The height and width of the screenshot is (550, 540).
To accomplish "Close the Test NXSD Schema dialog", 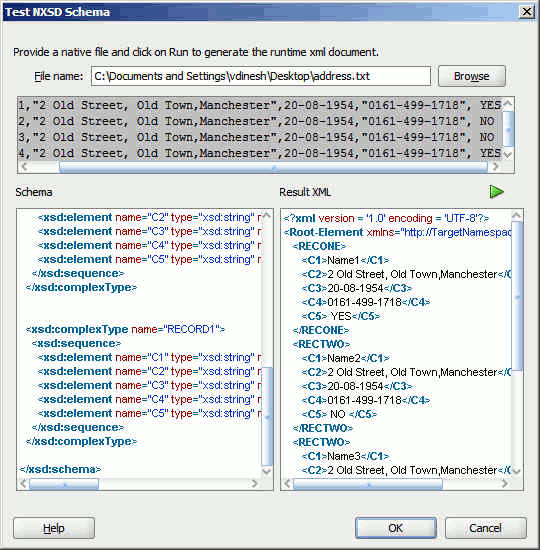I will [x=527, y=12].
